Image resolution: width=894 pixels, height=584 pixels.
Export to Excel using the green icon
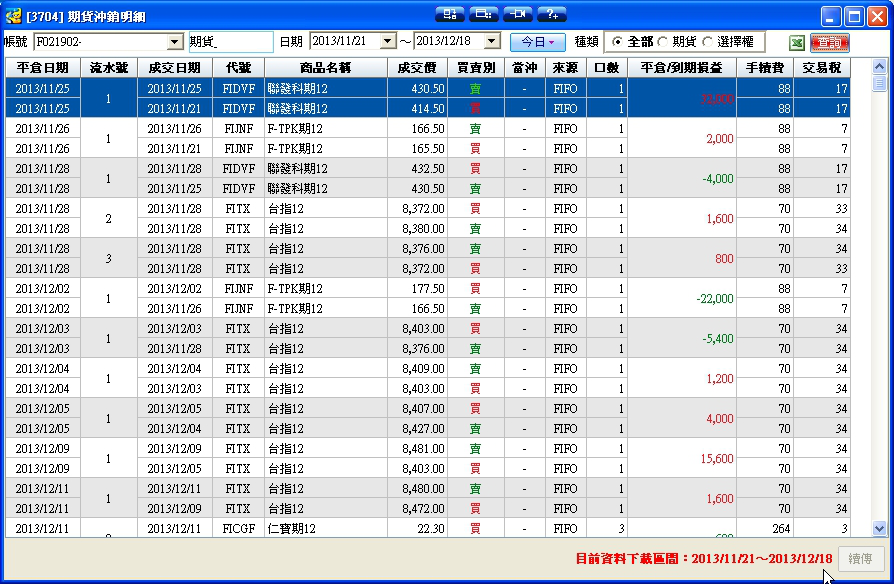coord(797,43)
